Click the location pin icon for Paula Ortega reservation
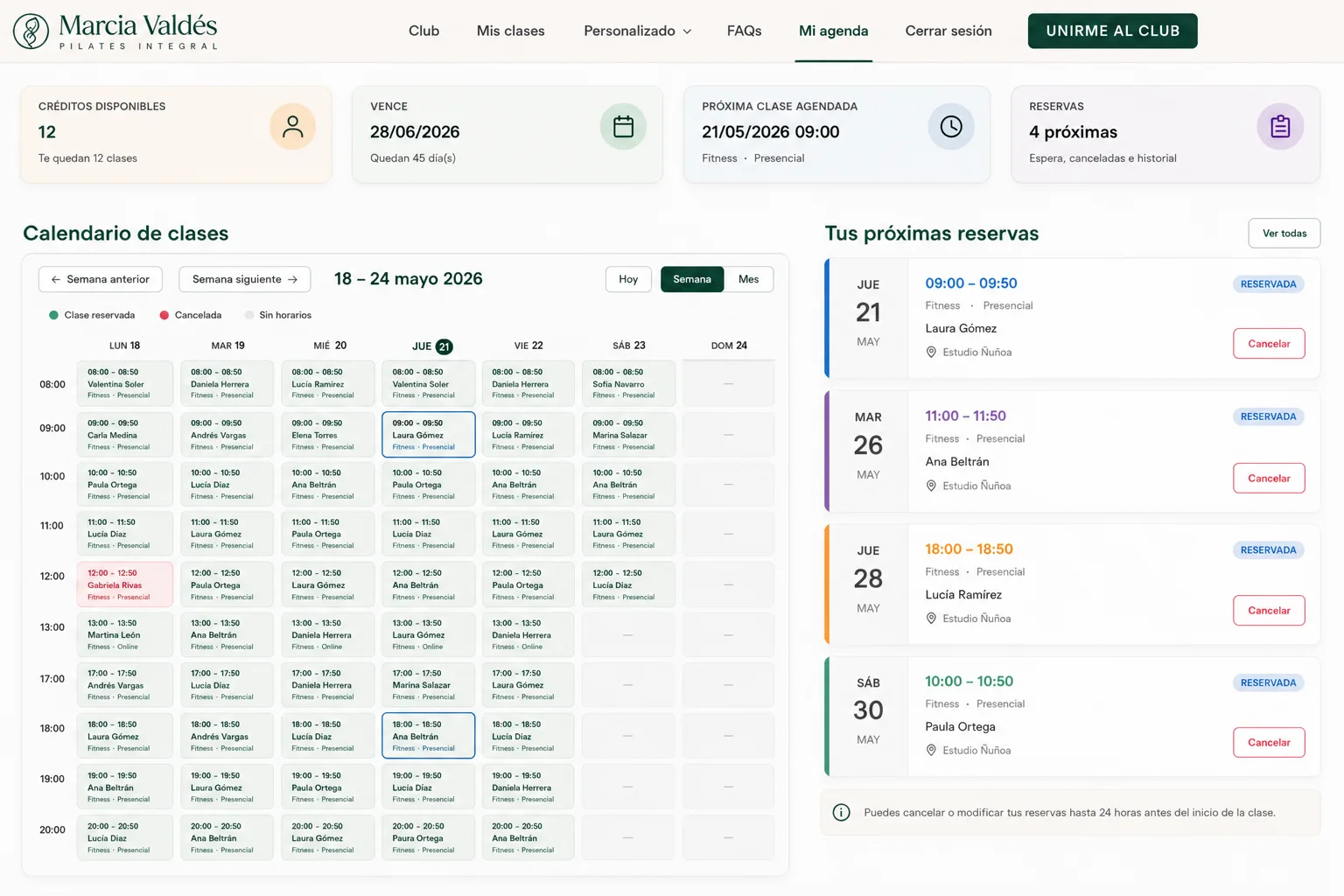 coord(931,750)
